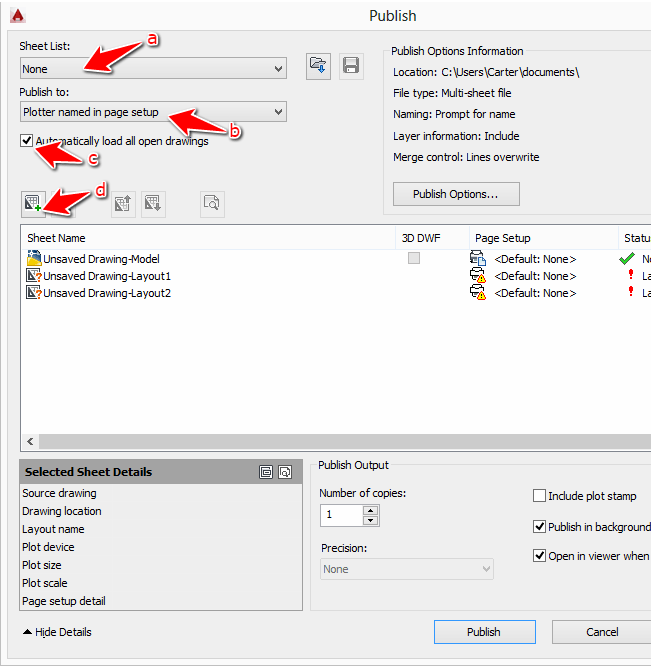Screen dimensions: 654x669
Task: Open the Precision dropdown
Action: click(x=407, y=569)
